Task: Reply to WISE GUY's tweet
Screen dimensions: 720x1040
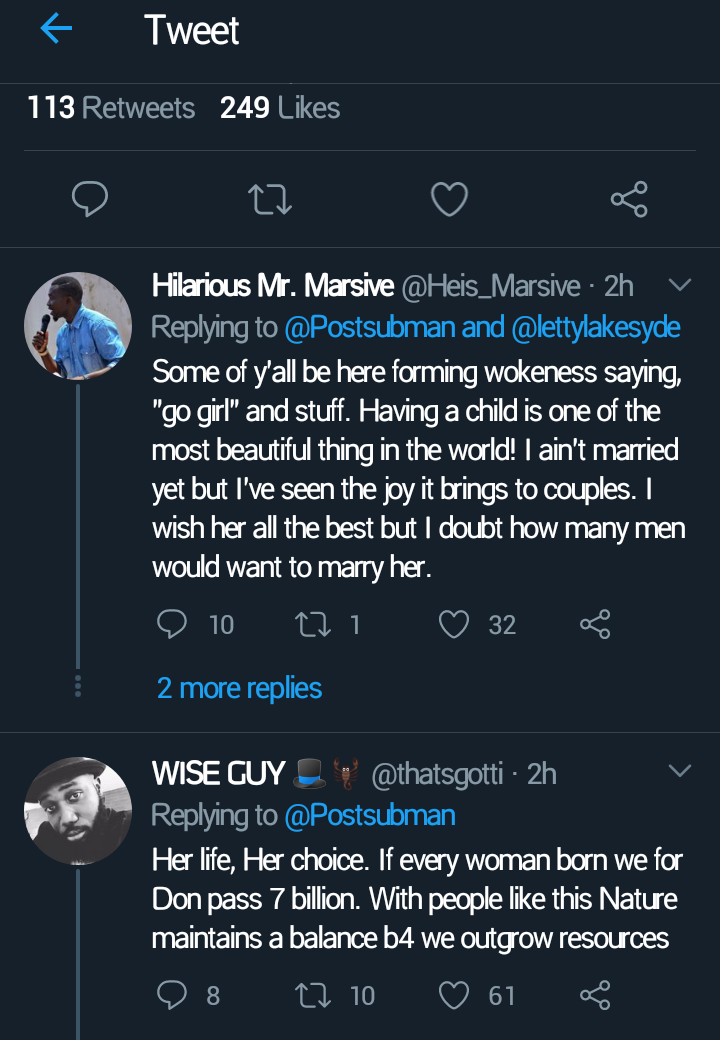Action: (x=173, y=995)
